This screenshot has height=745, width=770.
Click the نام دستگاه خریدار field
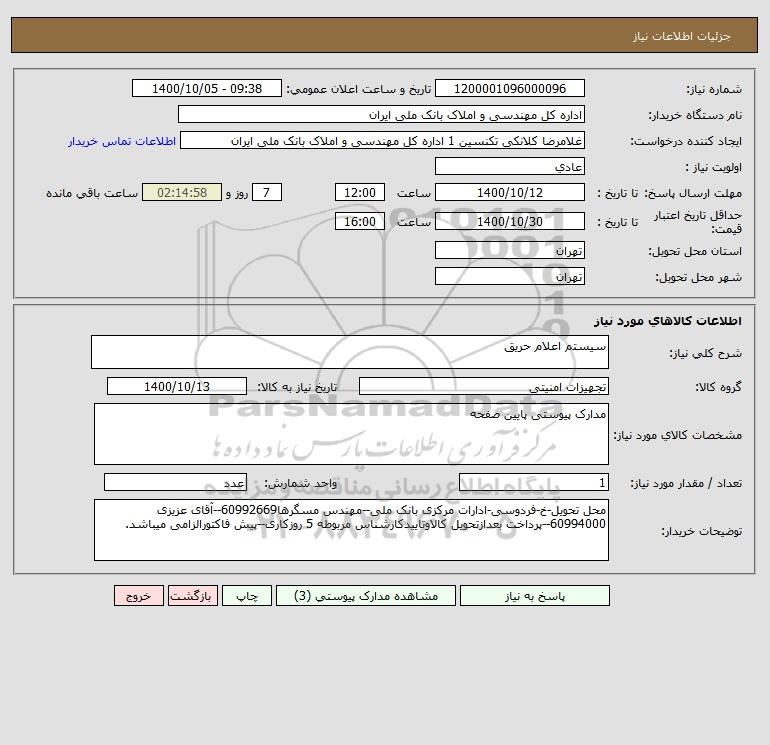point(381,114)
